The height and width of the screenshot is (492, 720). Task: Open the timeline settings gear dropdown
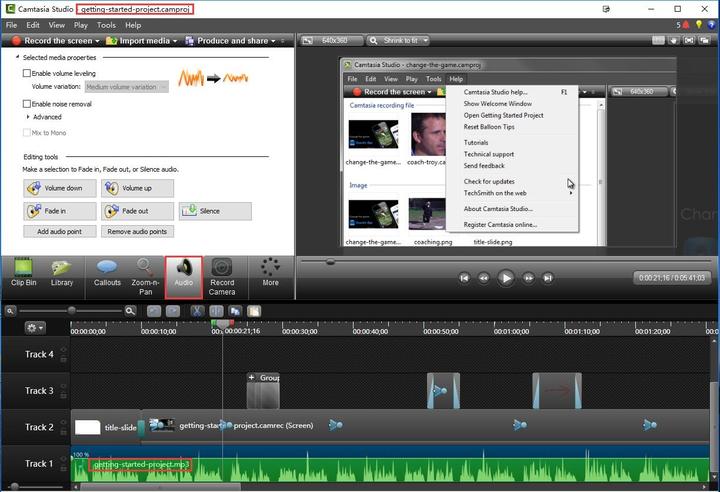coord(35,328)
